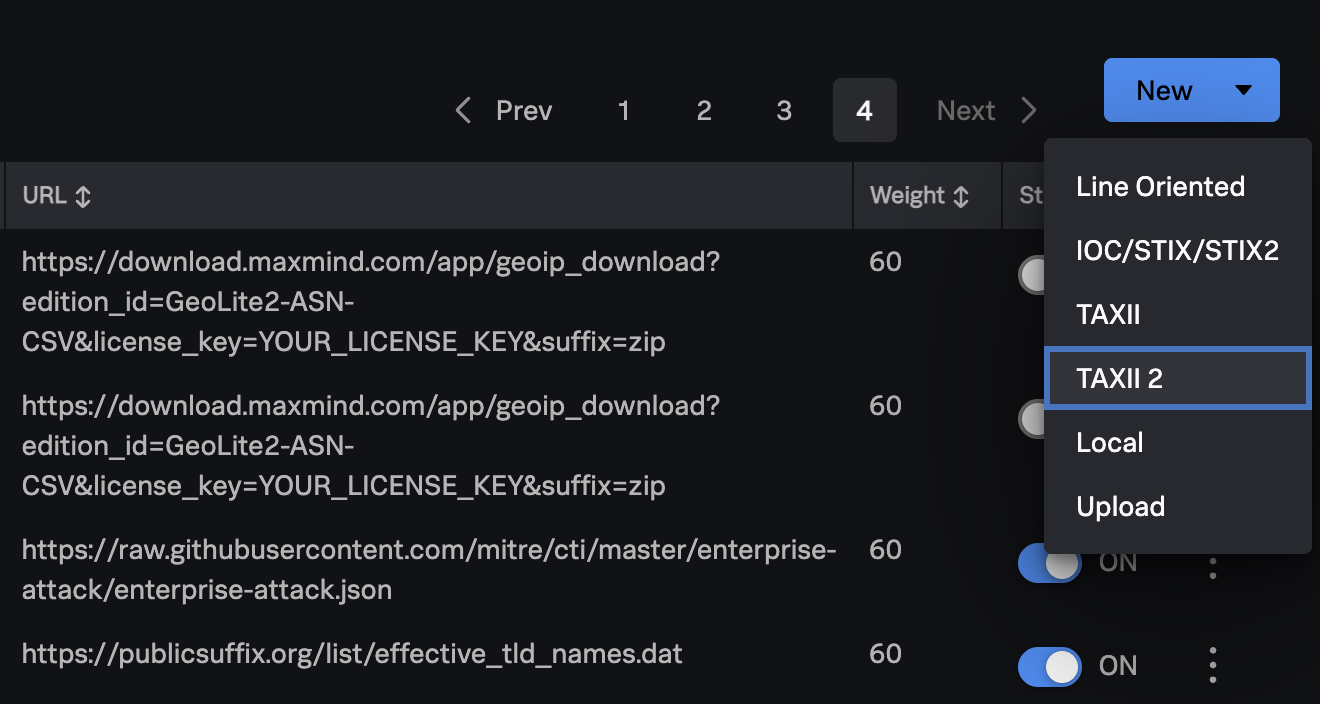Screen dimensions: 1320x704
Task: Toggle the first maxmind GeoLite2 feed switch
Action: (x=1032, y=275)
